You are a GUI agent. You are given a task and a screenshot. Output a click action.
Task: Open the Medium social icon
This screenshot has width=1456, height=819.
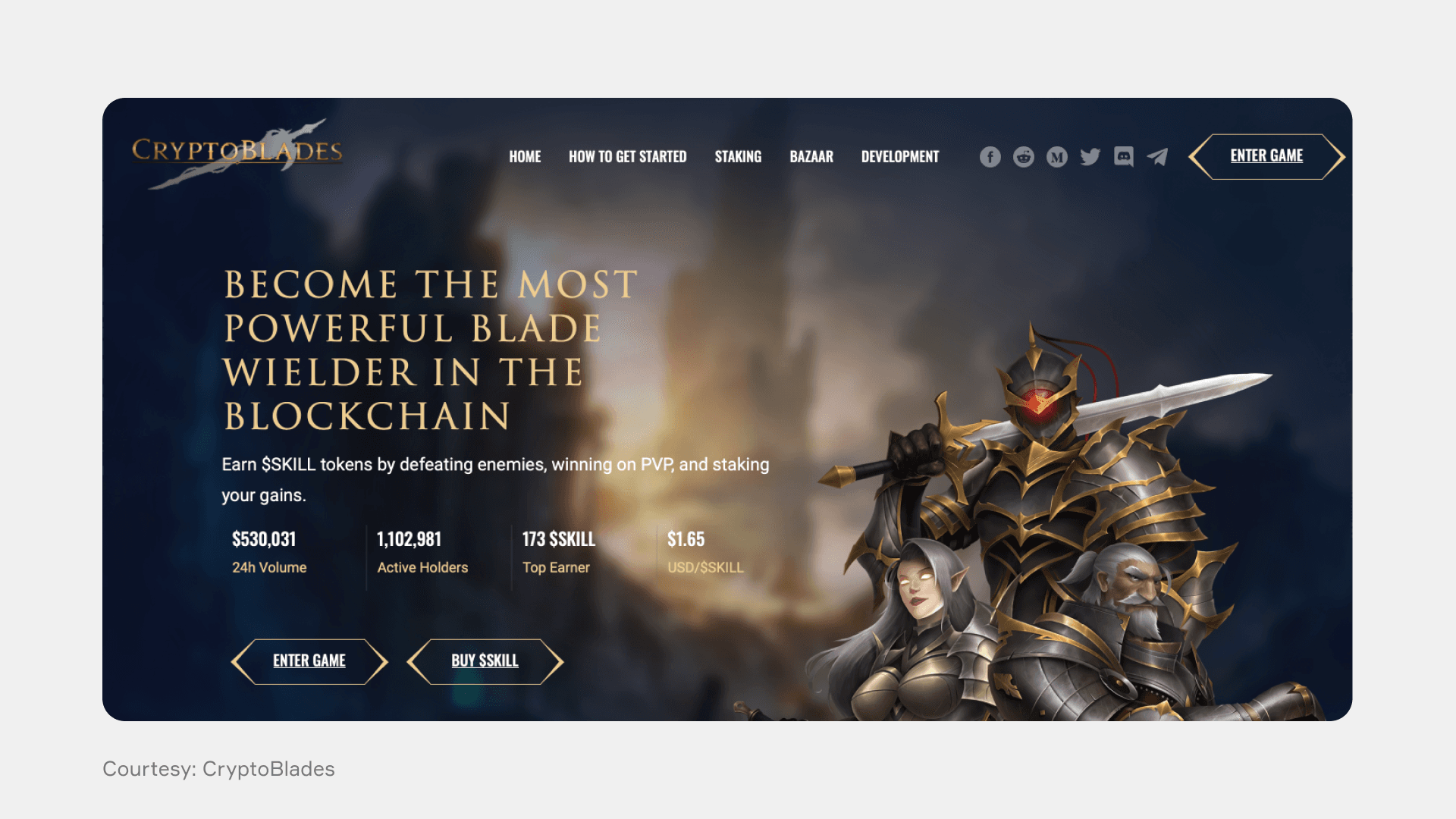click(1056, 157)
